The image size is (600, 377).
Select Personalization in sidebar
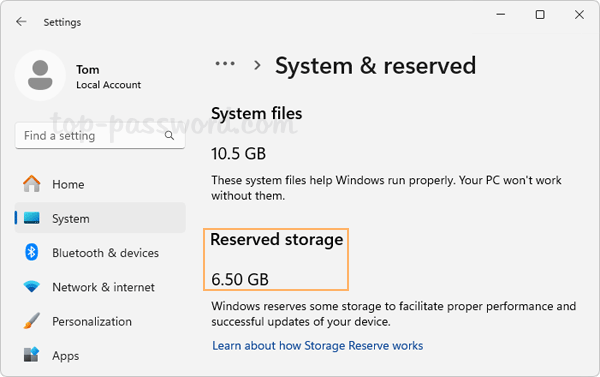click(x=92, y=322)
